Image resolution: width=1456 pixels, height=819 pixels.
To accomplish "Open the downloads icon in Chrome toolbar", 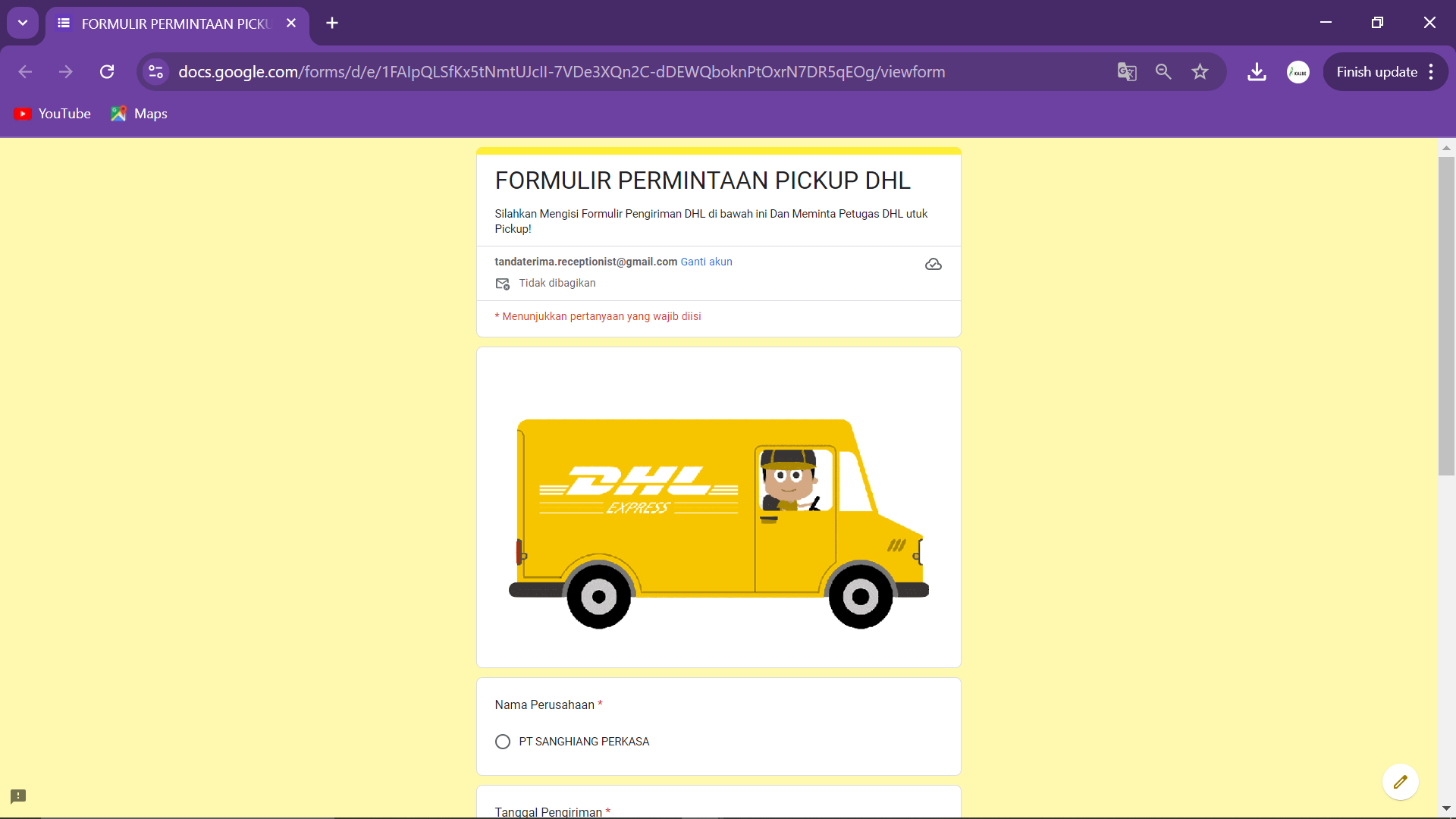I will tap(1257, 71).
